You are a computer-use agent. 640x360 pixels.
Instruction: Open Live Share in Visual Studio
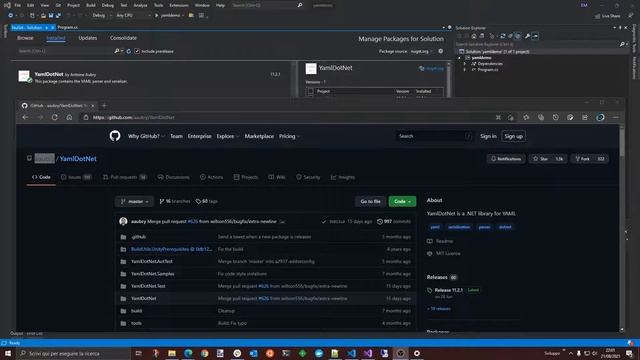coord(607,16)
